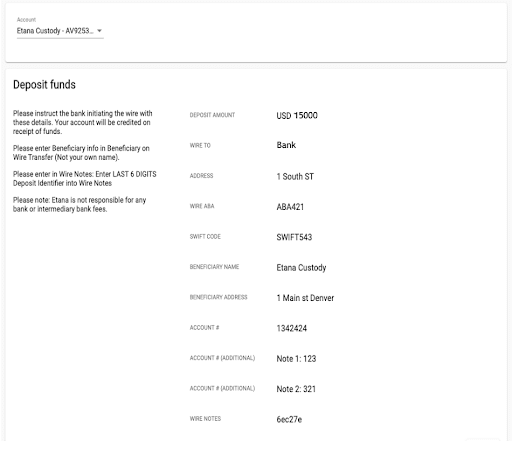Select the wire ABA value ABA421
Screen dimensions: 512x462
[x=290, y=207]
